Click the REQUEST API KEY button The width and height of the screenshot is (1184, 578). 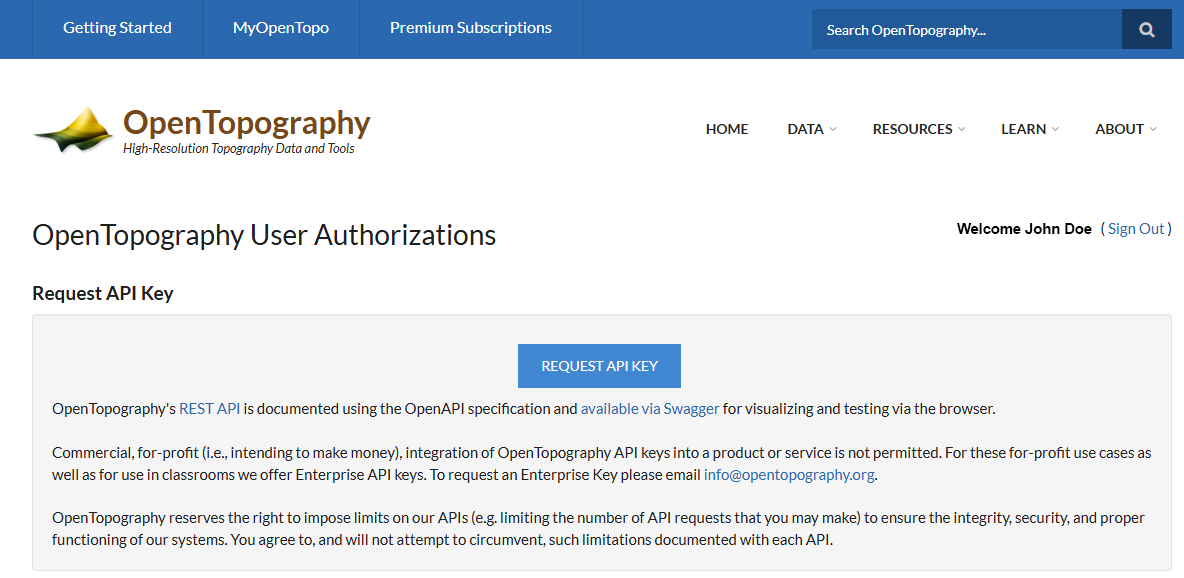click(600, 366)
